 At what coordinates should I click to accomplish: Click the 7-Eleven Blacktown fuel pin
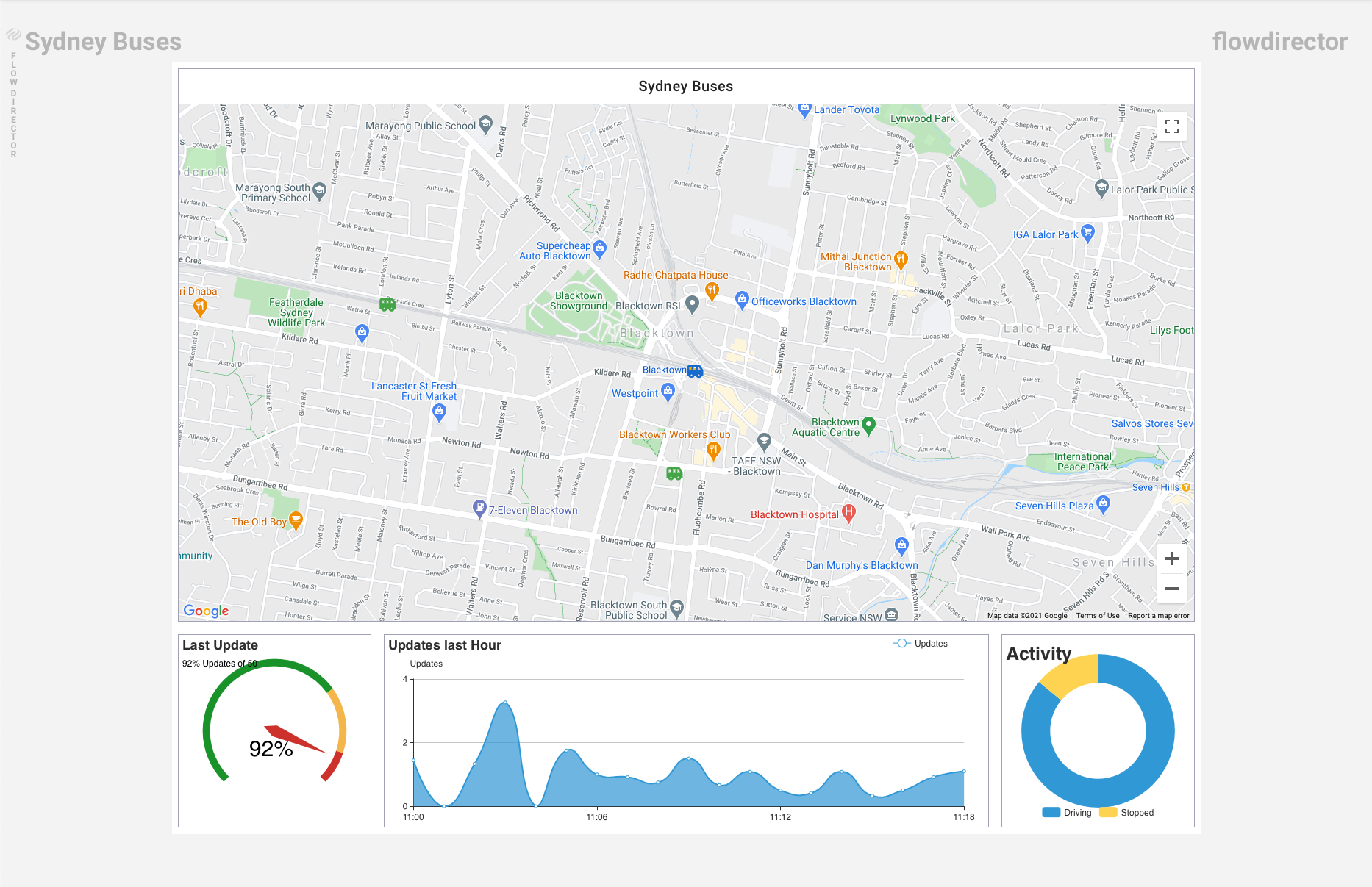coord(479,508)
